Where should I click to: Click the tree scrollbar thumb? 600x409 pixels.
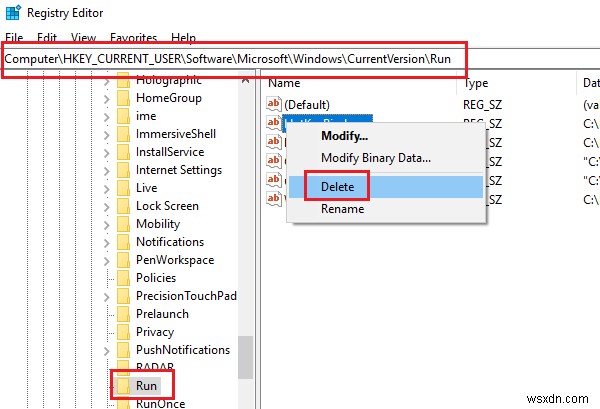[x=245, y=357]
